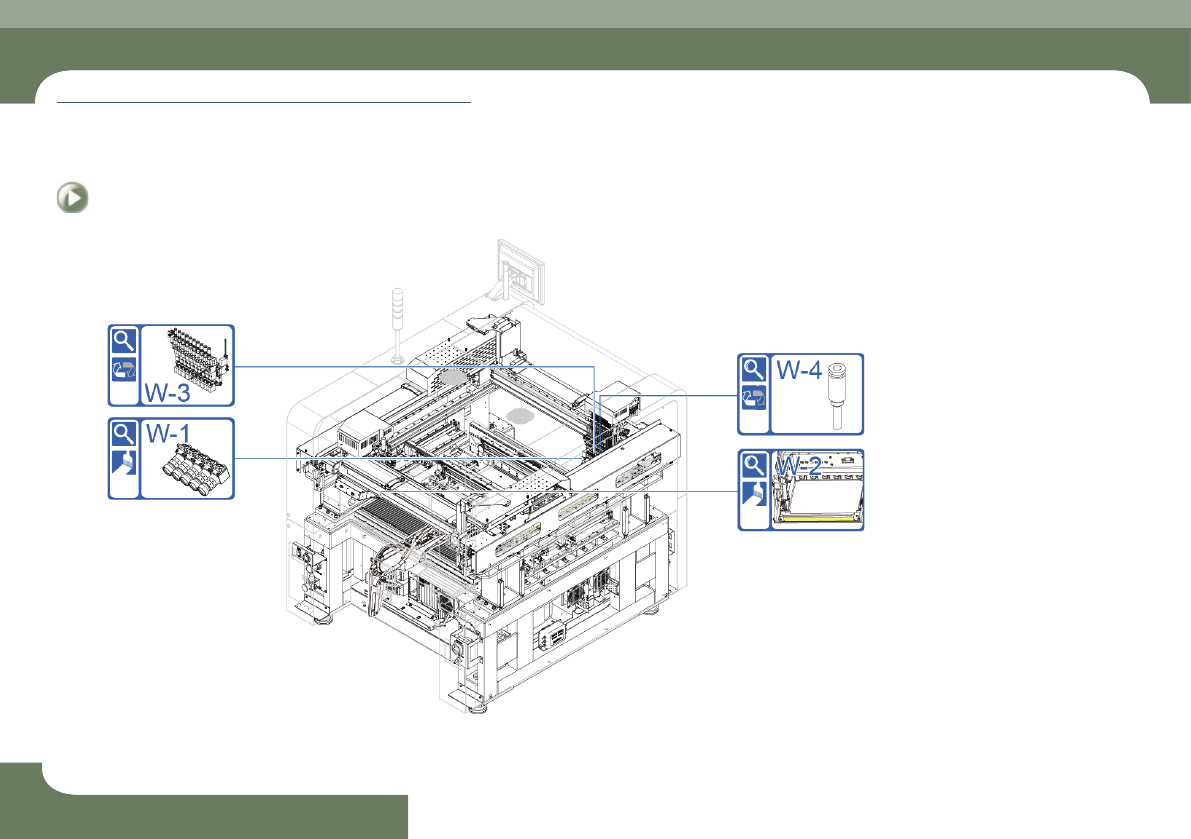
Task: Click the replace arrows icon in W-3 box
Action: coord(124,371)
